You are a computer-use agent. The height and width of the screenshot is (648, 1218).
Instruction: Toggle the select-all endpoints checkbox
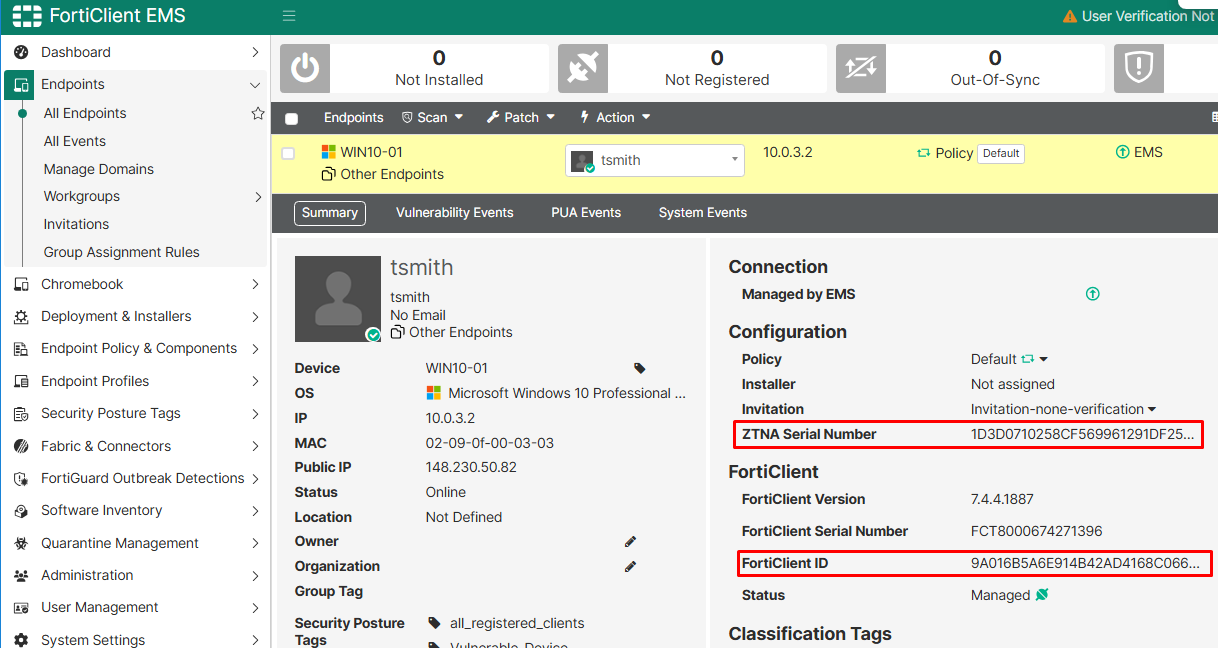coord(291,117)
